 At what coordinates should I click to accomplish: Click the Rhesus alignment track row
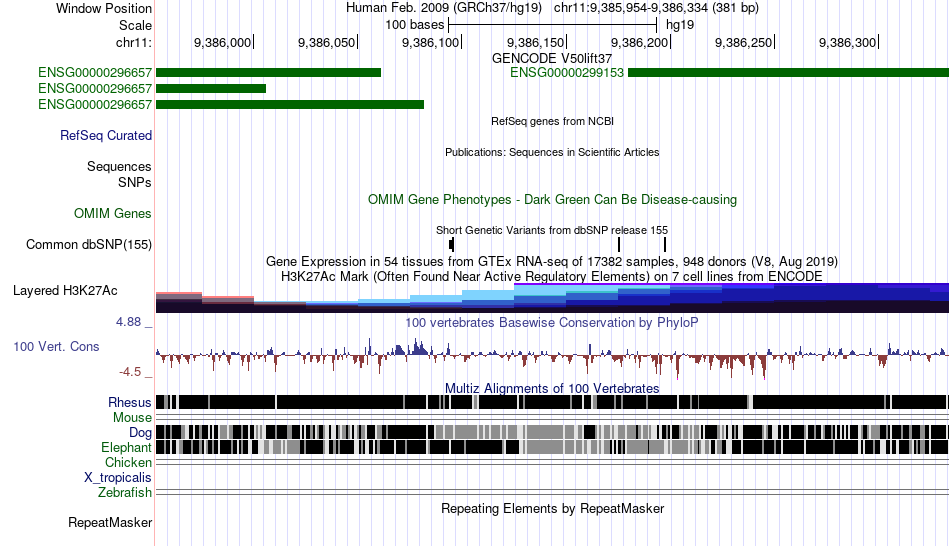click(x=552, y=402)
